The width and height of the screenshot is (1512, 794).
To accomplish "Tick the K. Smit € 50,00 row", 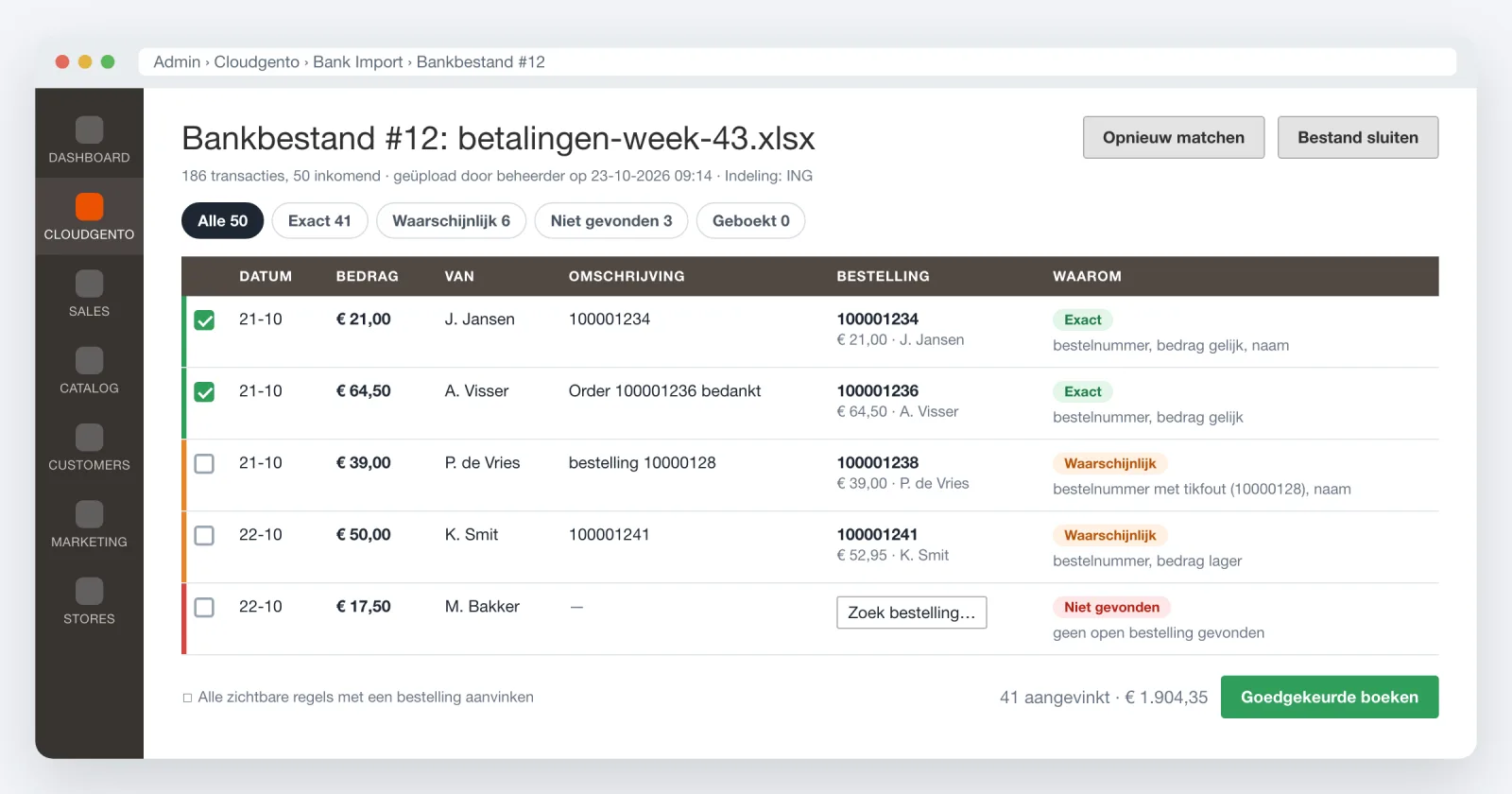I will 204,536.
